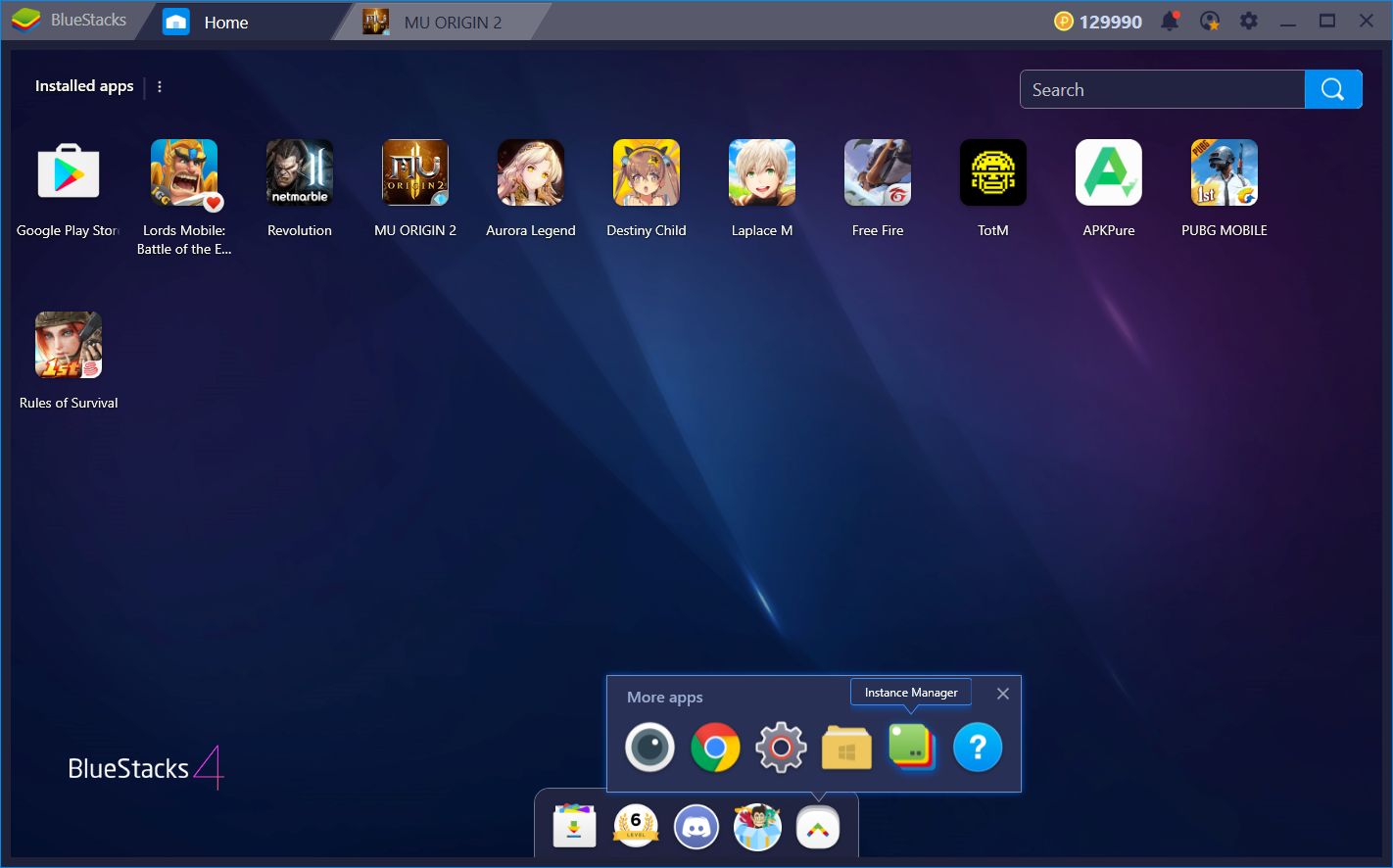The width and height of the screenshot is (1393, 868).
Task: Open the BlueStacks coins balance
Action: [x=1098, y=22]
